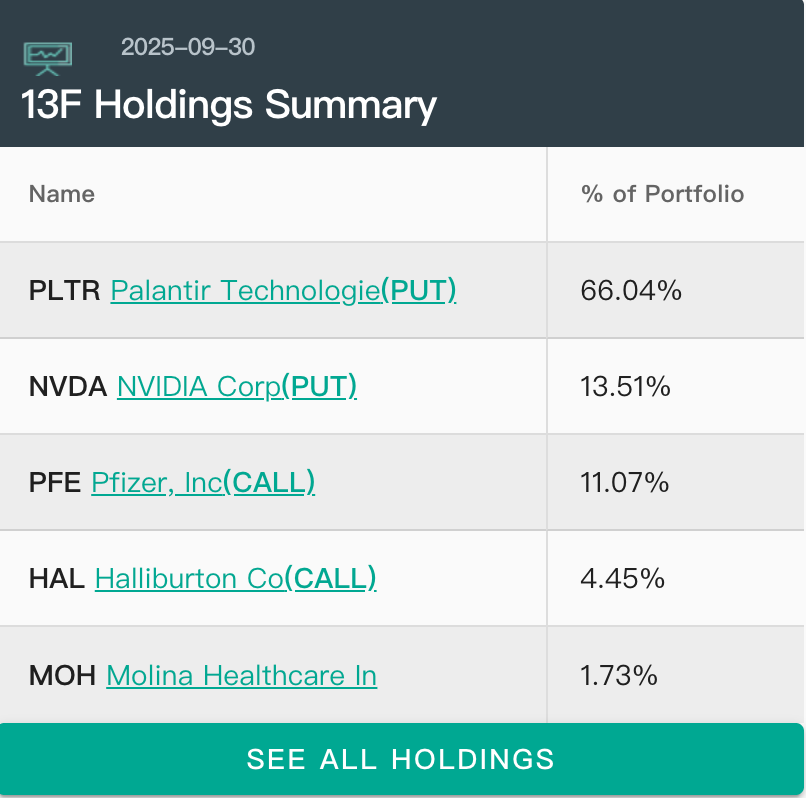Click the NVDA ticker symbol
806x798 pixels.
pyautogui.click(x=68, y=386)
